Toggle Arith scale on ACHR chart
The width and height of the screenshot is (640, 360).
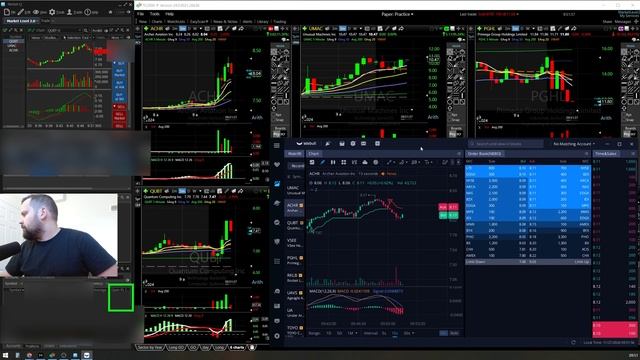pos(257,118)
